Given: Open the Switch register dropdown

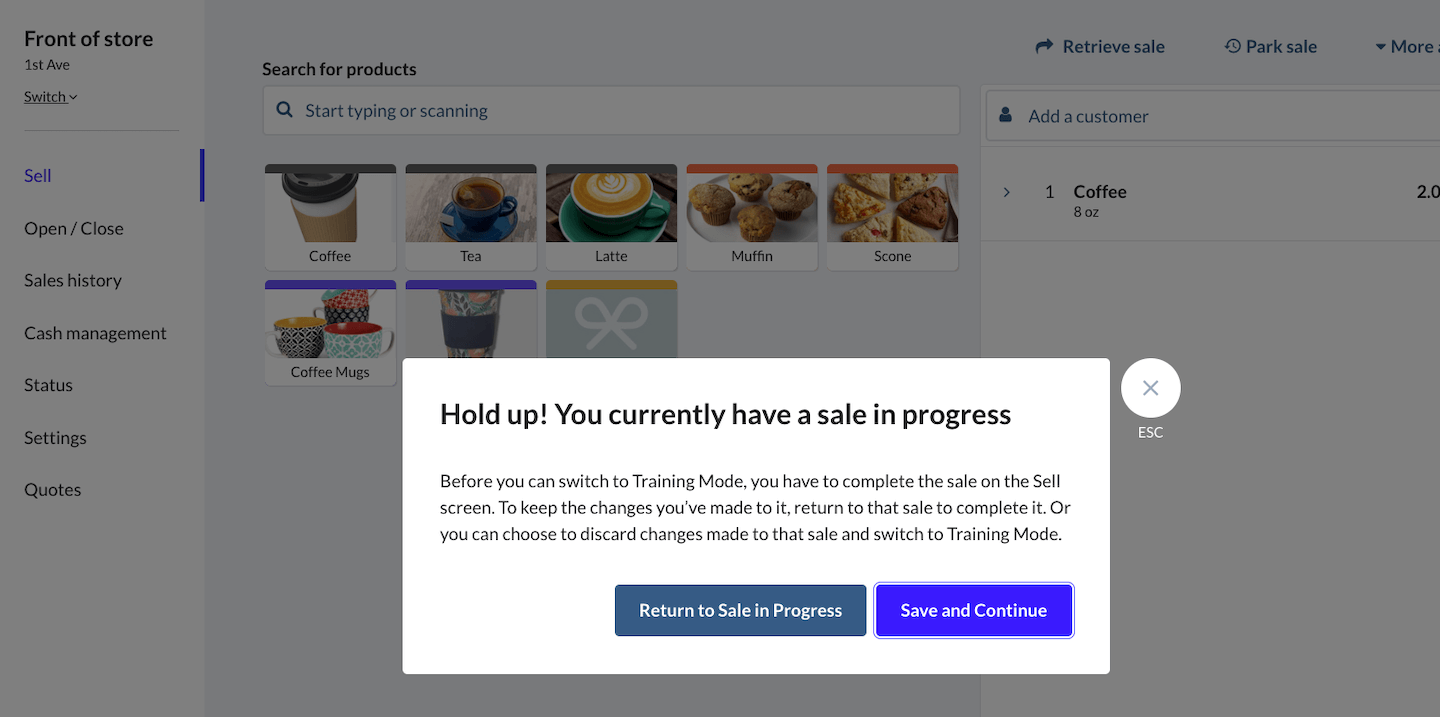Looking at the screenshot, I should point(50,97).
